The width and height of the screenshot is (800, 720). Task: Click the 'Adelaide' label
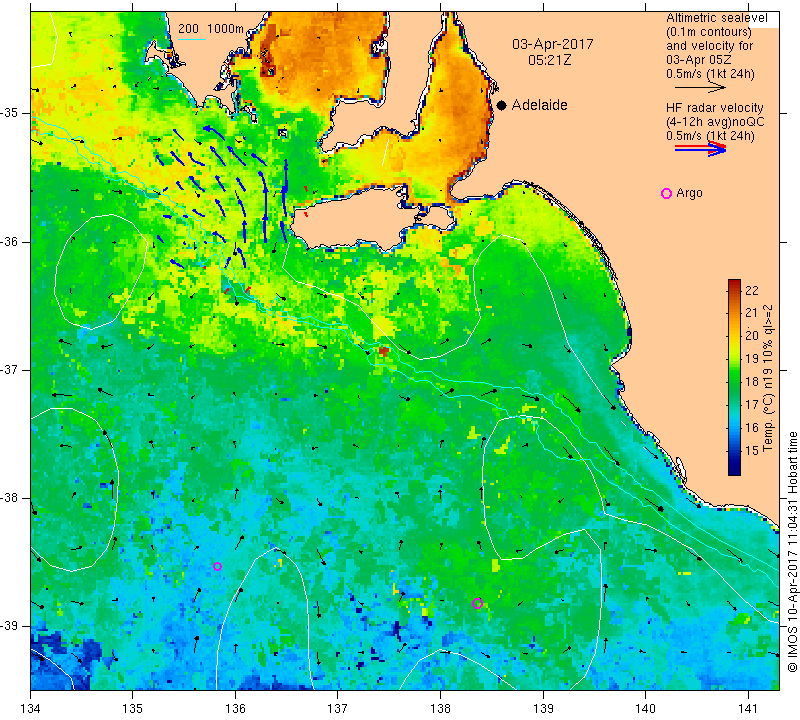point(539,105)
